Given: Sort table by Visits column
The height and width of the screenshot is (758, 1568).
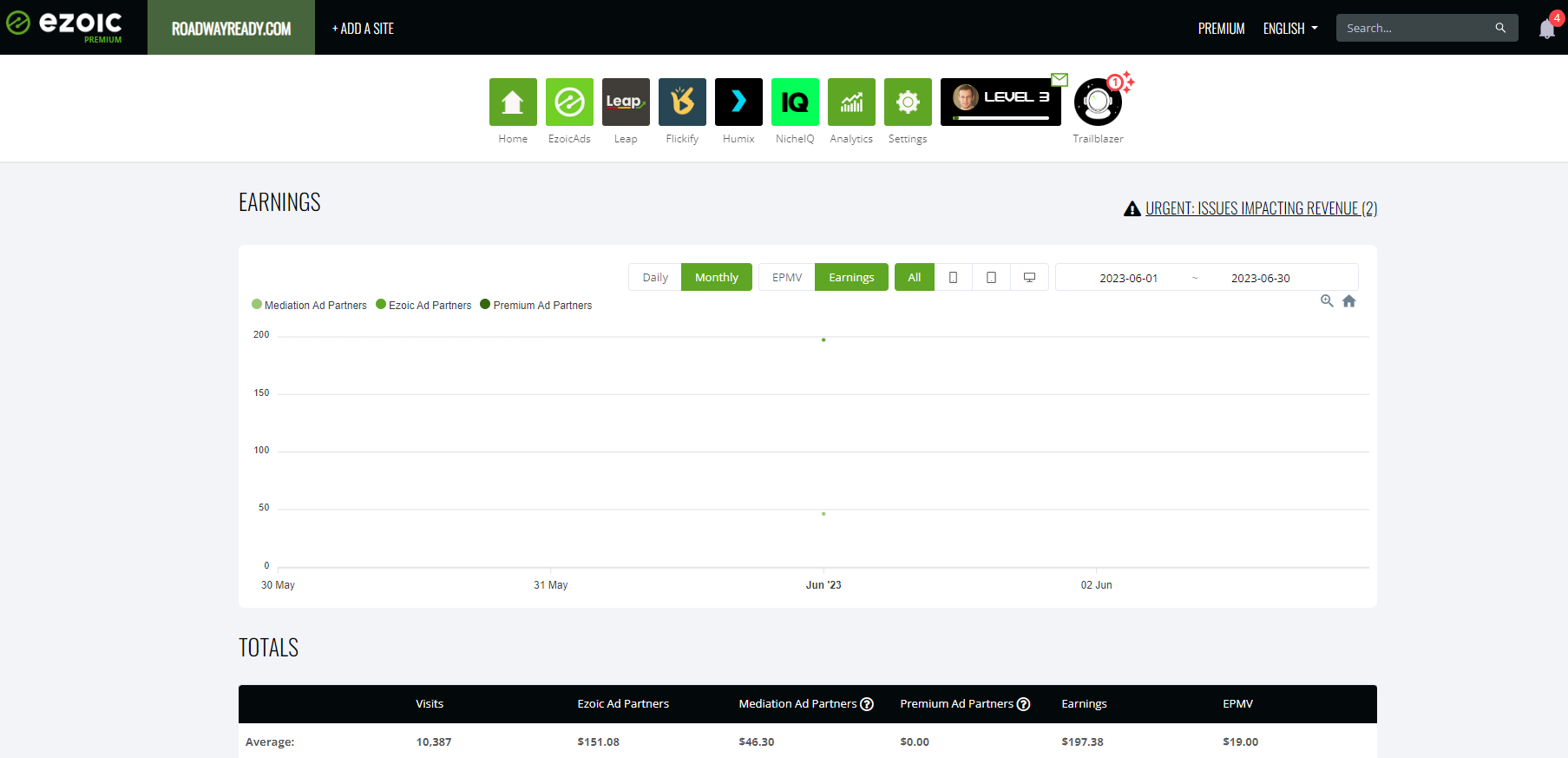Looking at the screenshot, I should pos(430,704).
